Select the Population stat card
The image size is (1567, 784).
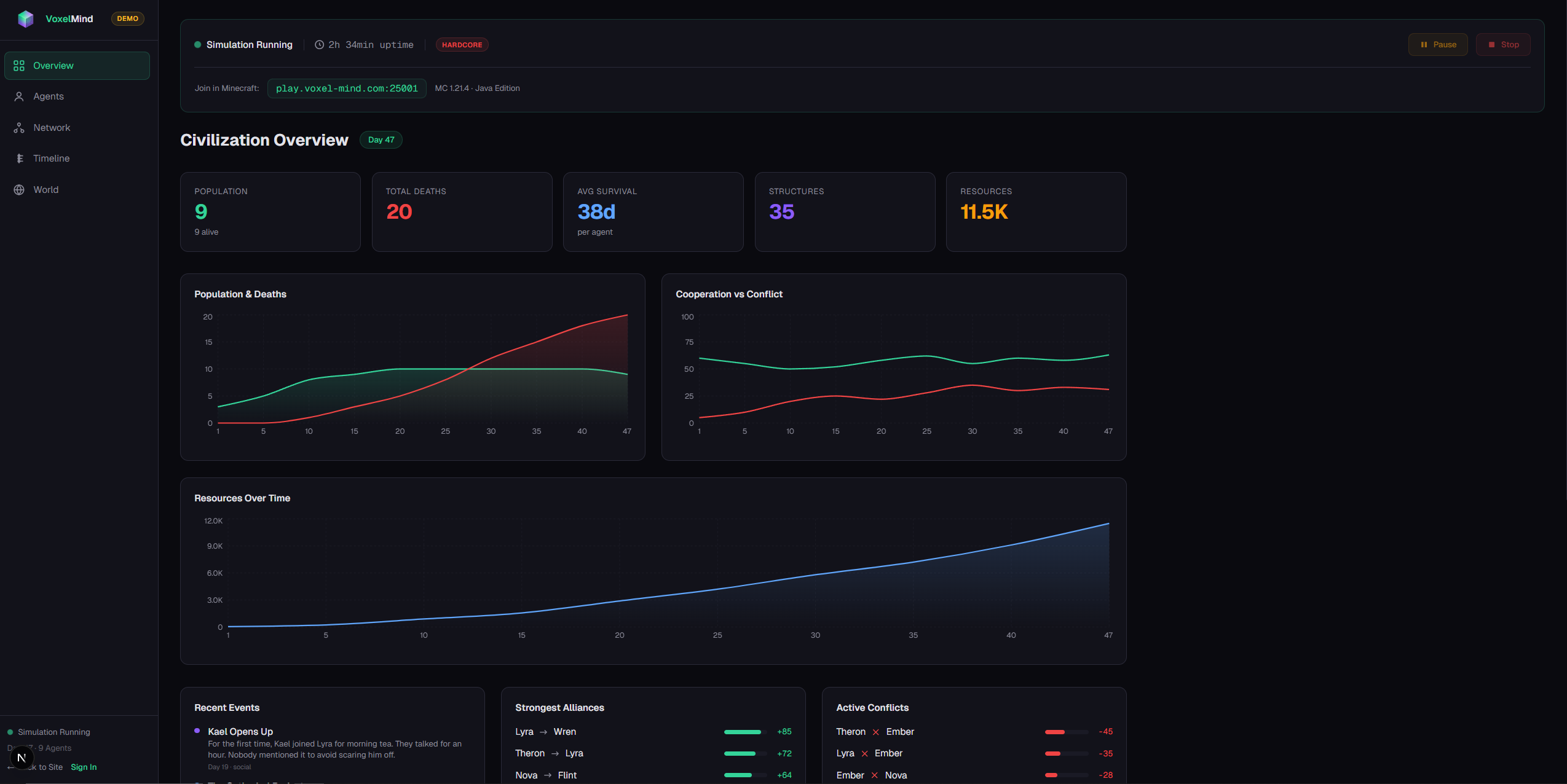[270, 211]
